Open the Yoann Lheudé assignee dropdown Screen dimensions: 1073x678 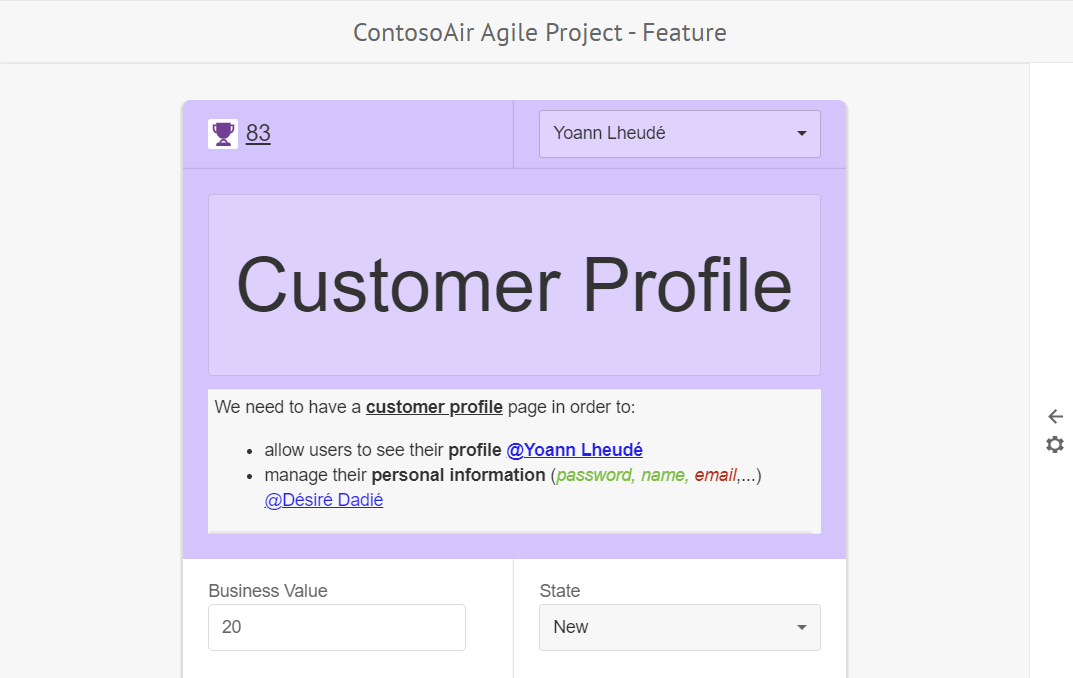coord(680,133)
